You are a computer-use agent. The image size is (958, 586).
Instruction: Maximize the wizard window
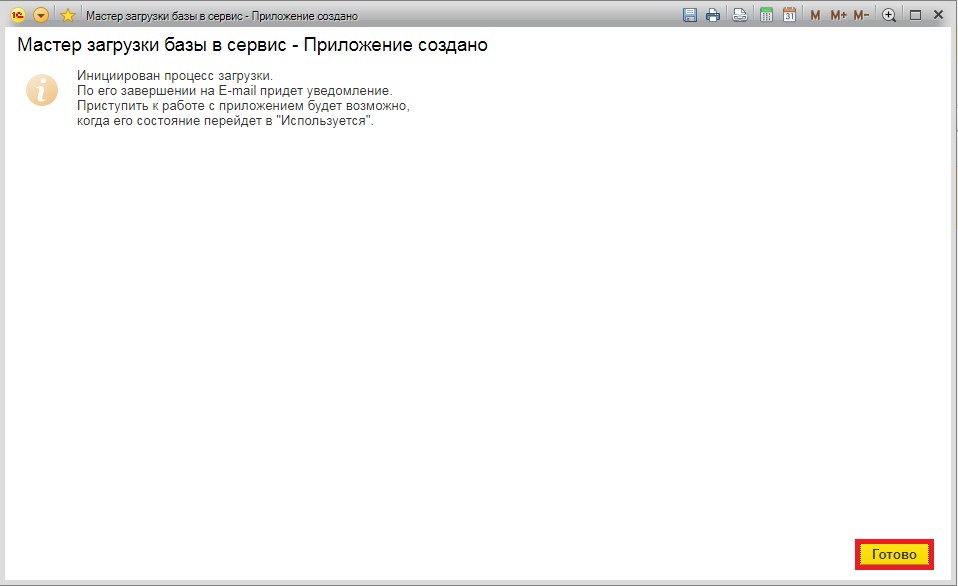point(914,15)
